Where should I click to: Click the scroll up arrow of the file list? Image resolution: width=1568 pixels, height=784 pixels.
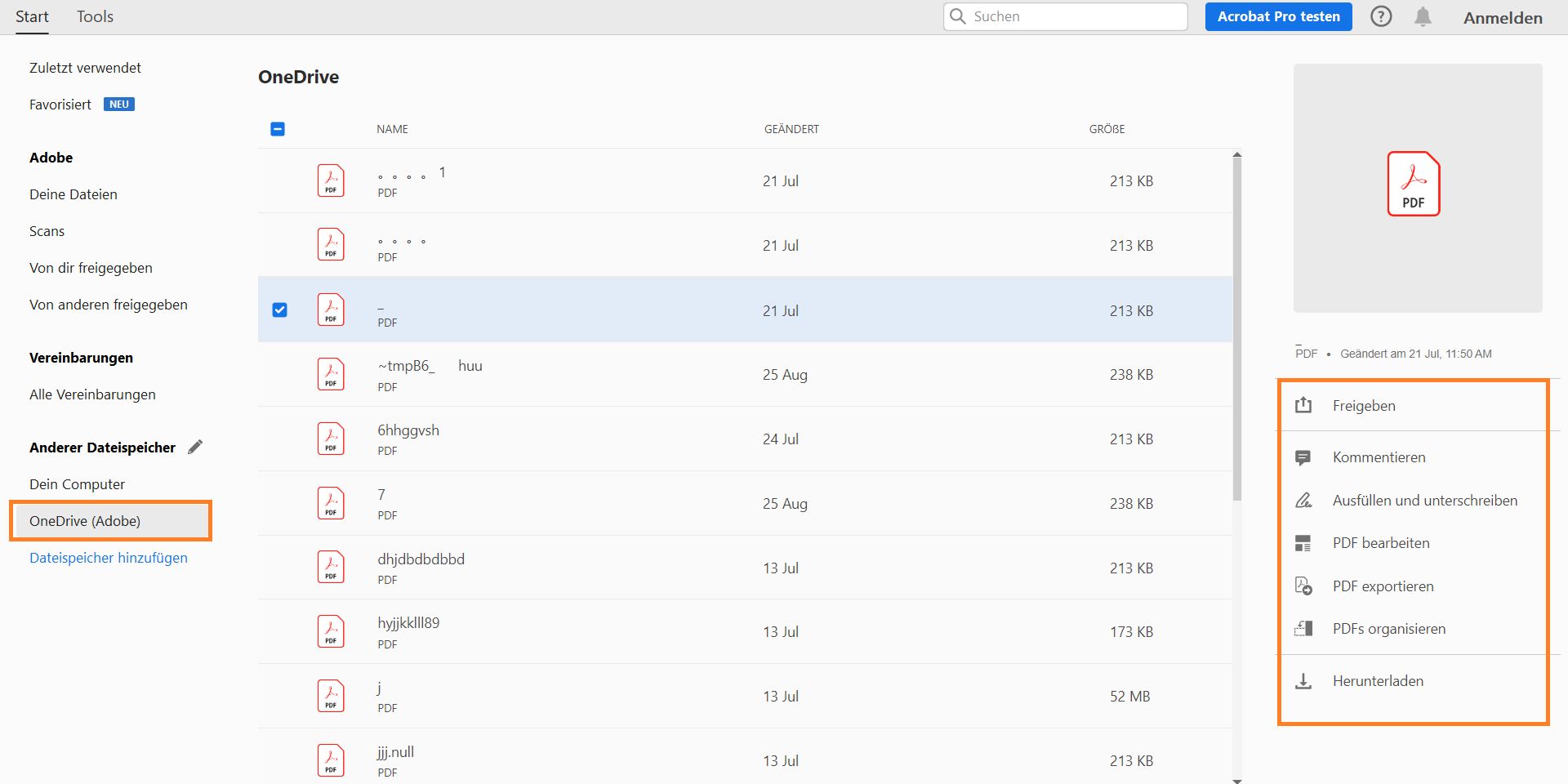(x=1237, y=154)
